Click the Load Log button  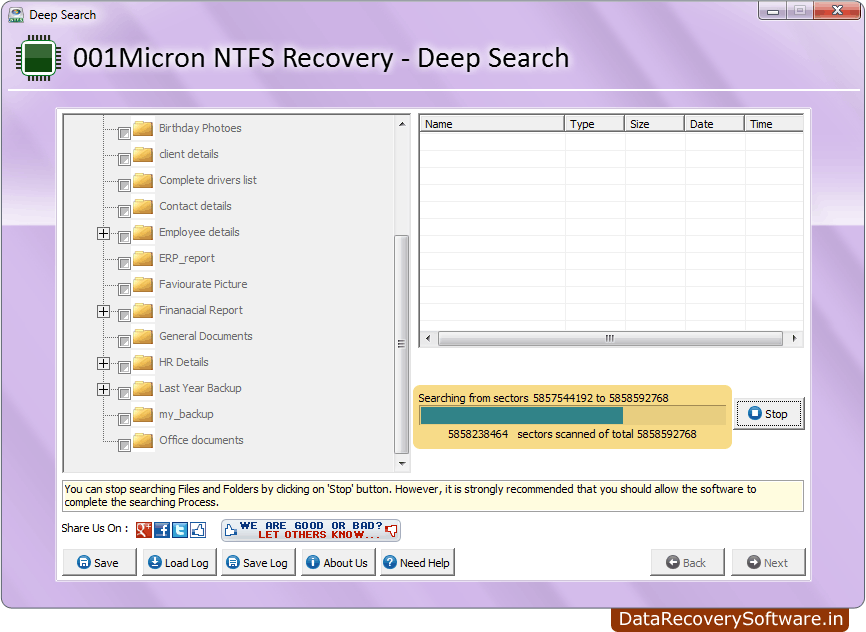(179, 562)
